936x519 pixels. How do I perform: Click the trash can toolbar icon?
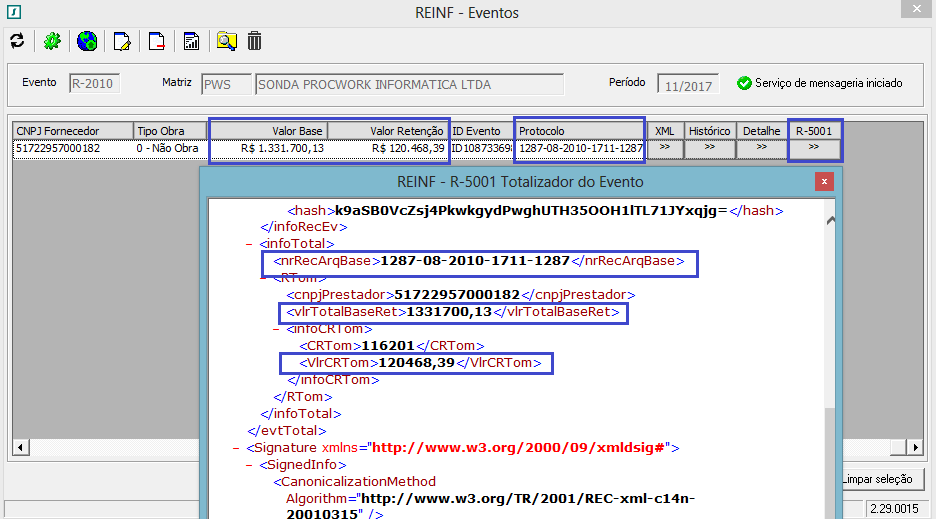(255, 41)
